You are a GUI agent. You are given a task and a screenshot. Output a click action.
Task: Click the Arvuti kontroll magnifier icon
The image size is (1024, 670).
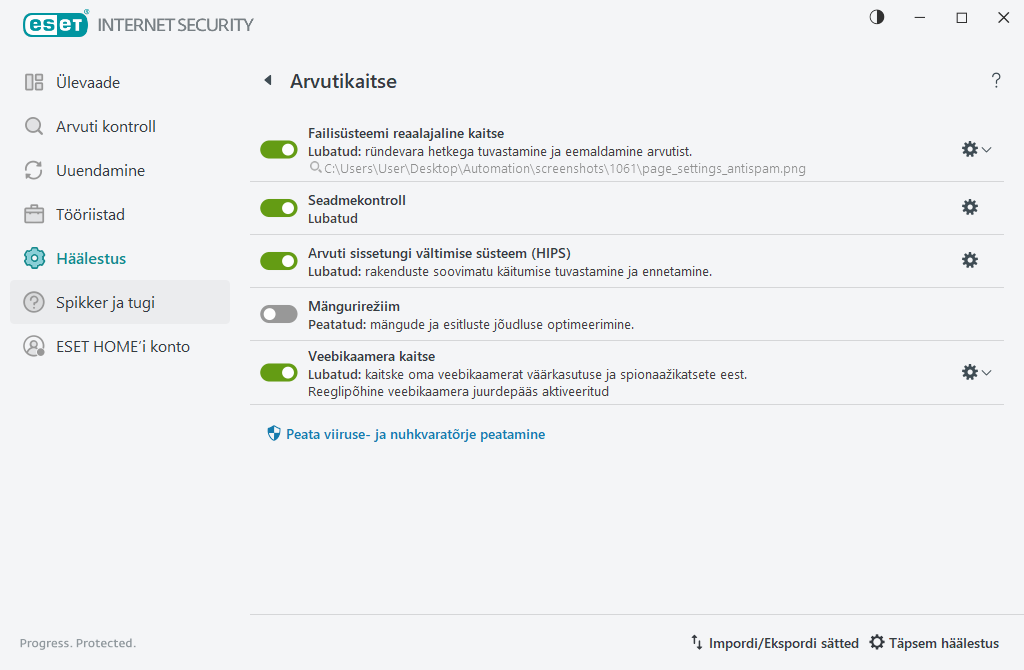34,127
